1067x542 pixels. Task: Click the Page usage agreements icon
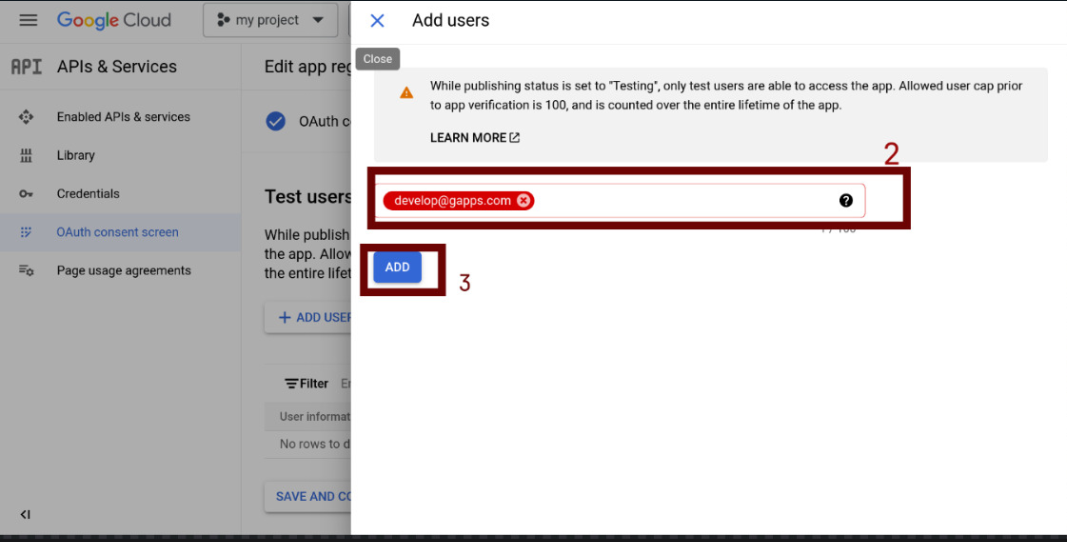26,271
